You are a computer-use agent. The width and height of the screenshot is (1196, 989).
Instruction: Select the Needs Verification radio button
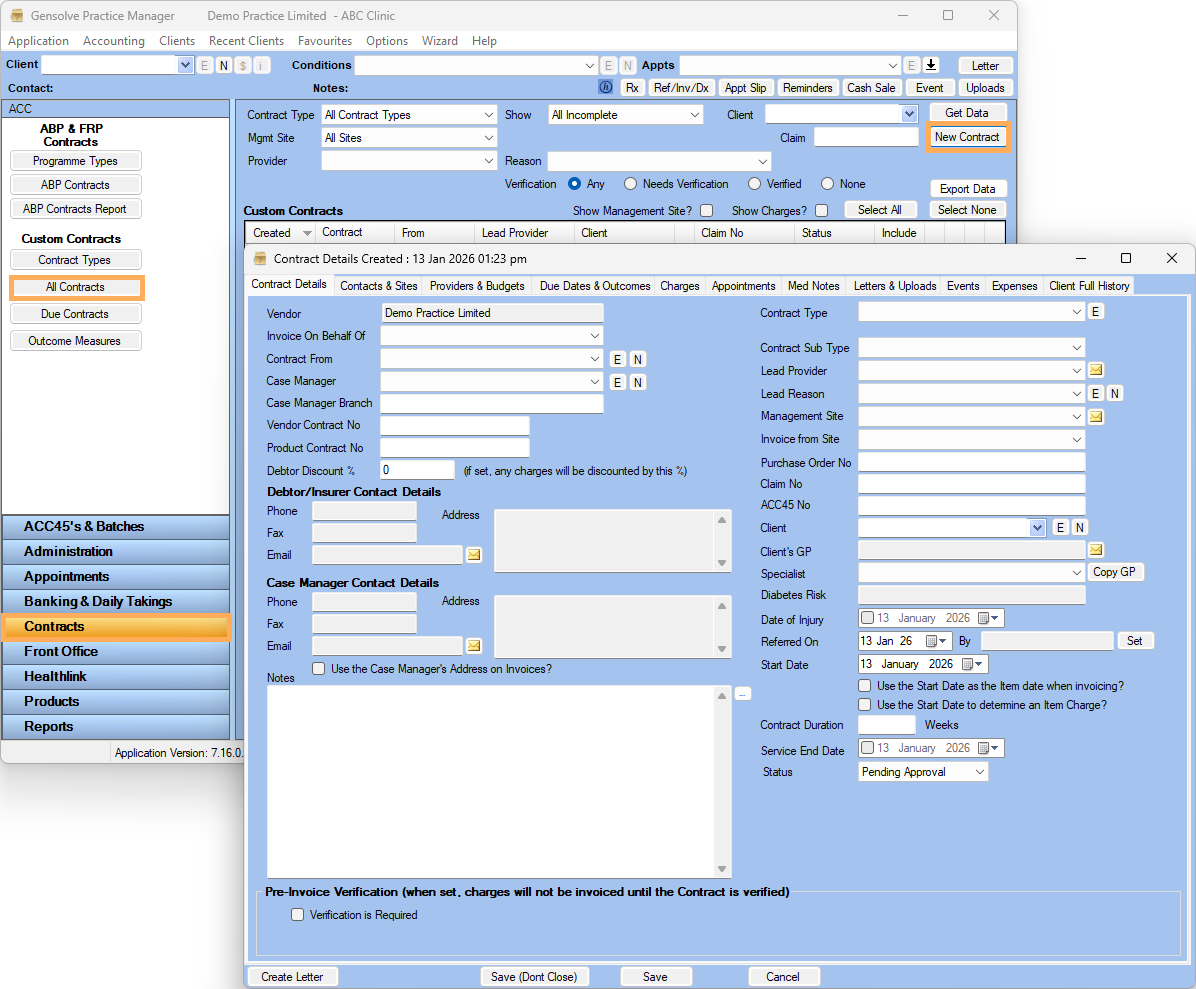(x=630, y=184)
